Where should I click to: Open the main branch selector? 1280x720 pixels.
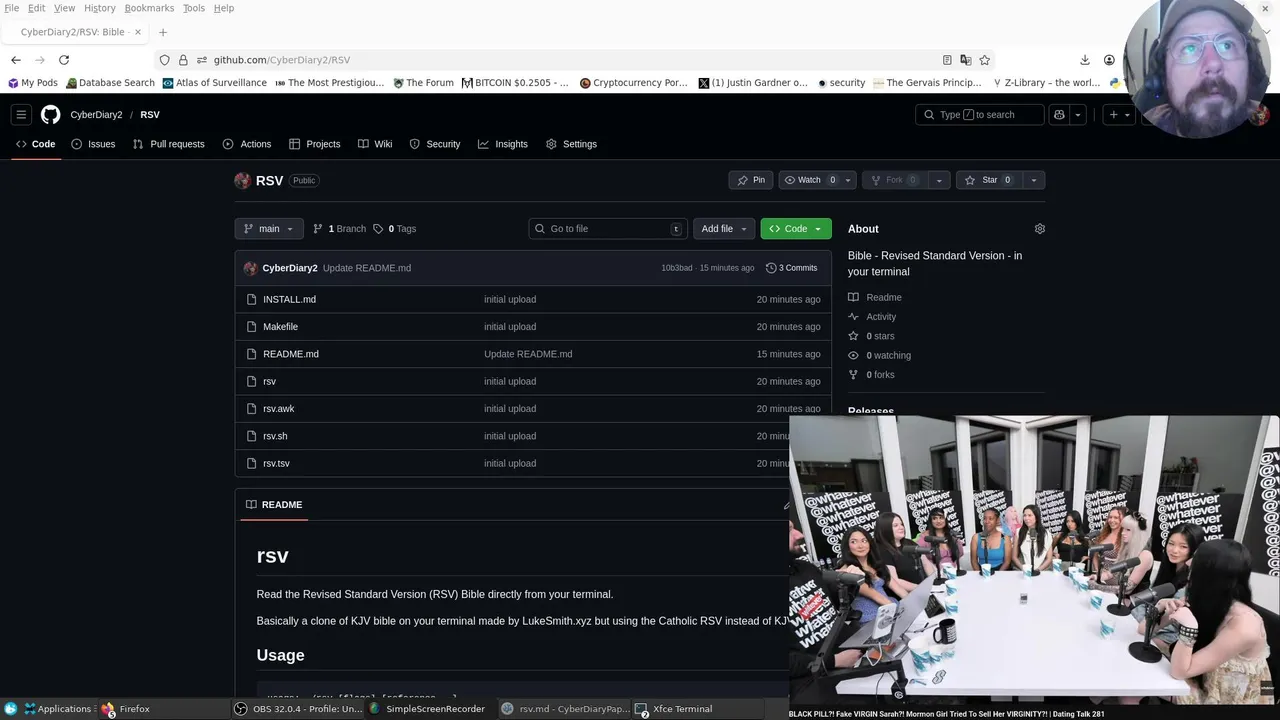pyautogui.click(x=269, y=229)
